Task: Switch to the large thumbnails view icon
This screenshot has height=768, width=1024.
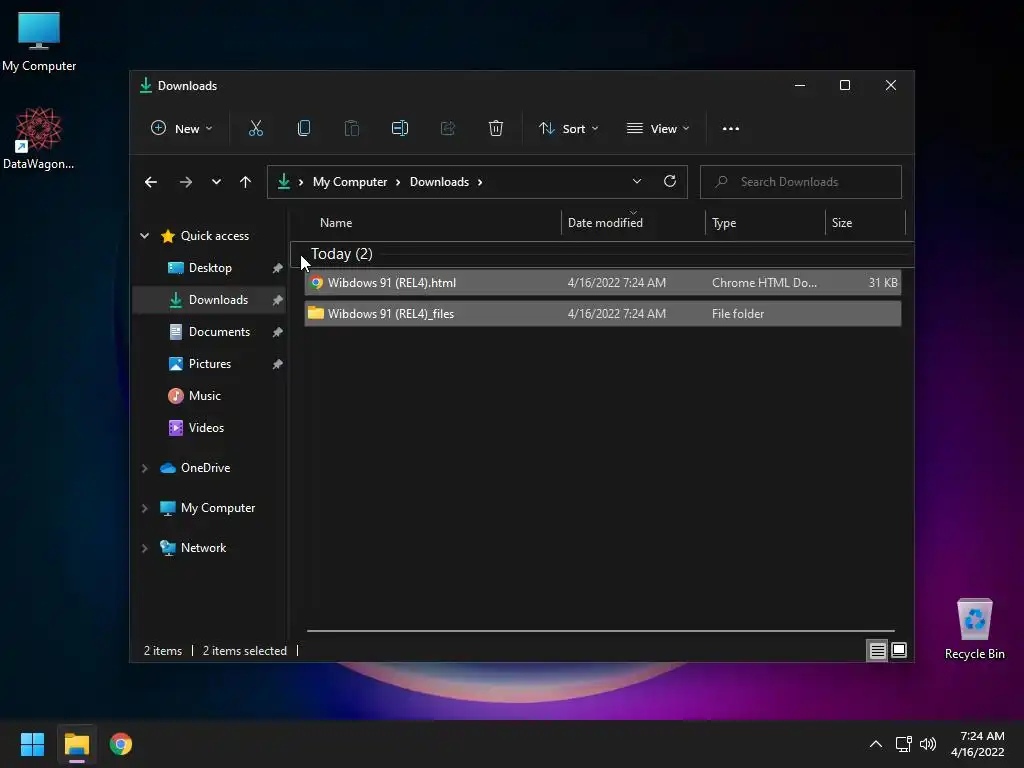Action: click(x=899, y=650)
